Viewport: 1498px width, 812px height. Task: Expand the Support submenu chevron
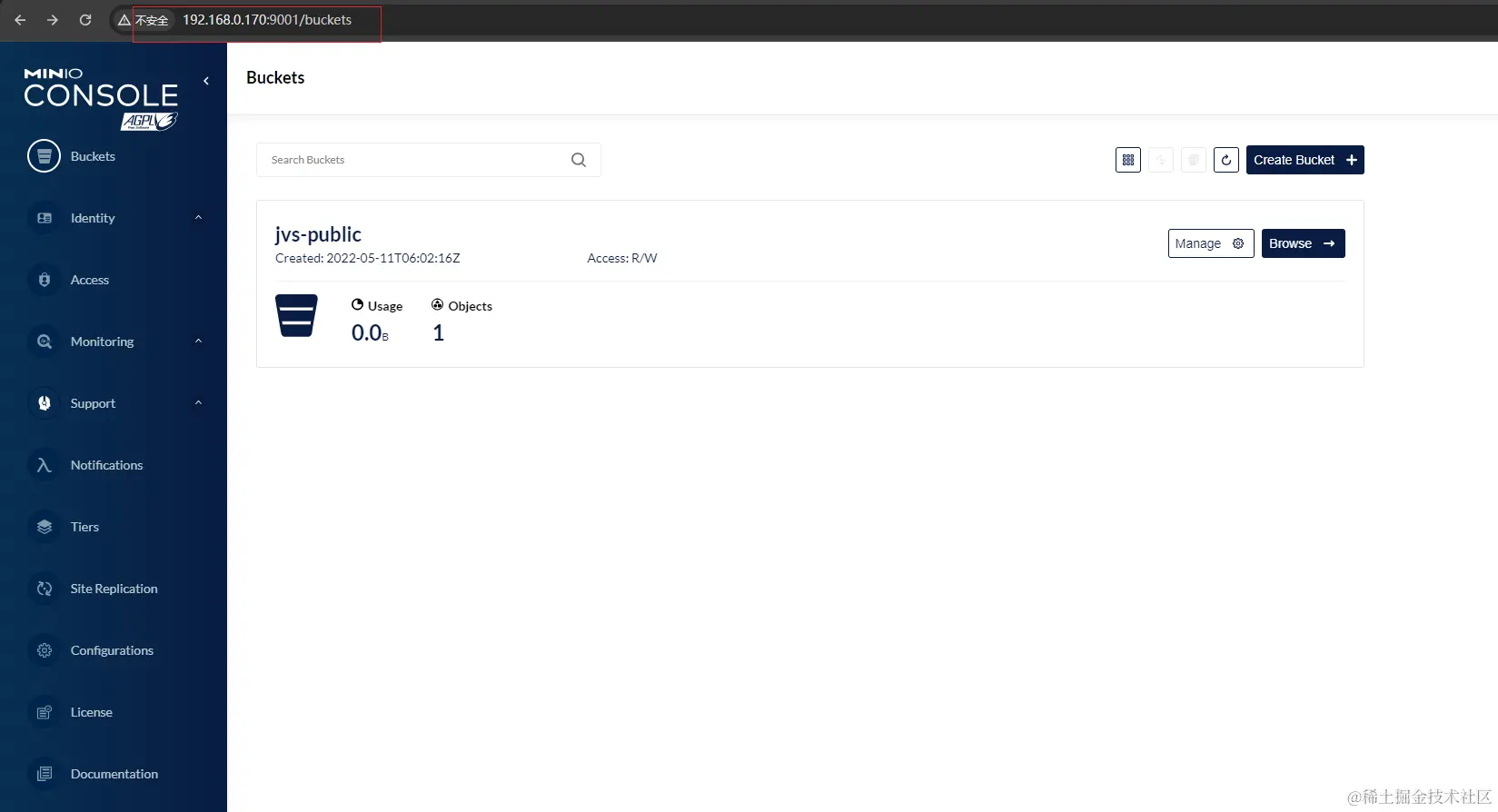coord(198,402)
